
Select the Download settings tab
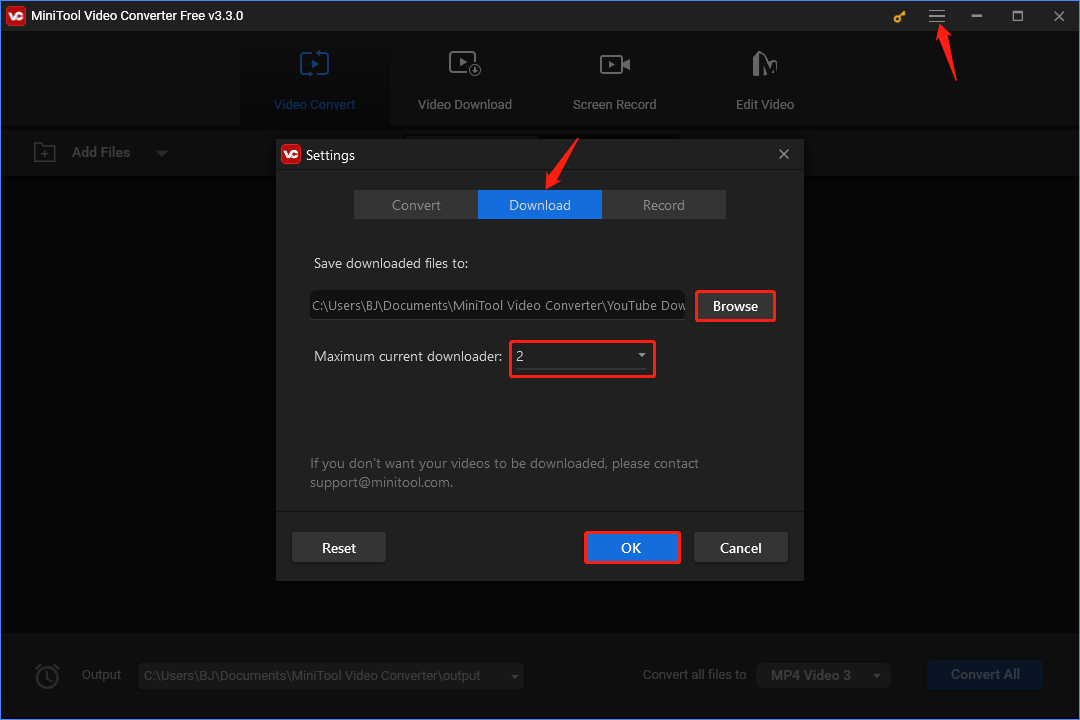[x=540, y=205]
